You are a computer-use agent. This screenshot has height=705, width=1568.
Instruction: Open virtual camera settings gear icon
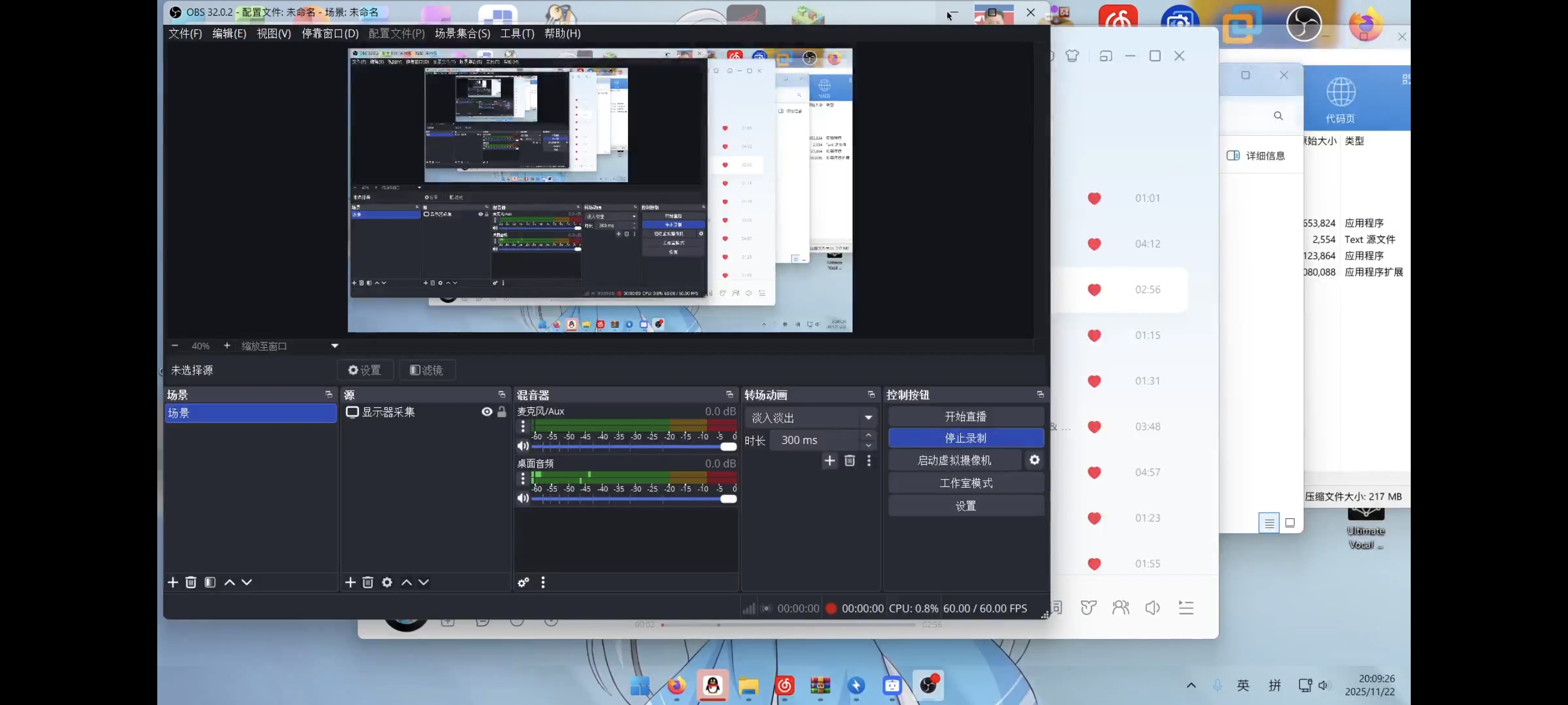[1034, 460]
